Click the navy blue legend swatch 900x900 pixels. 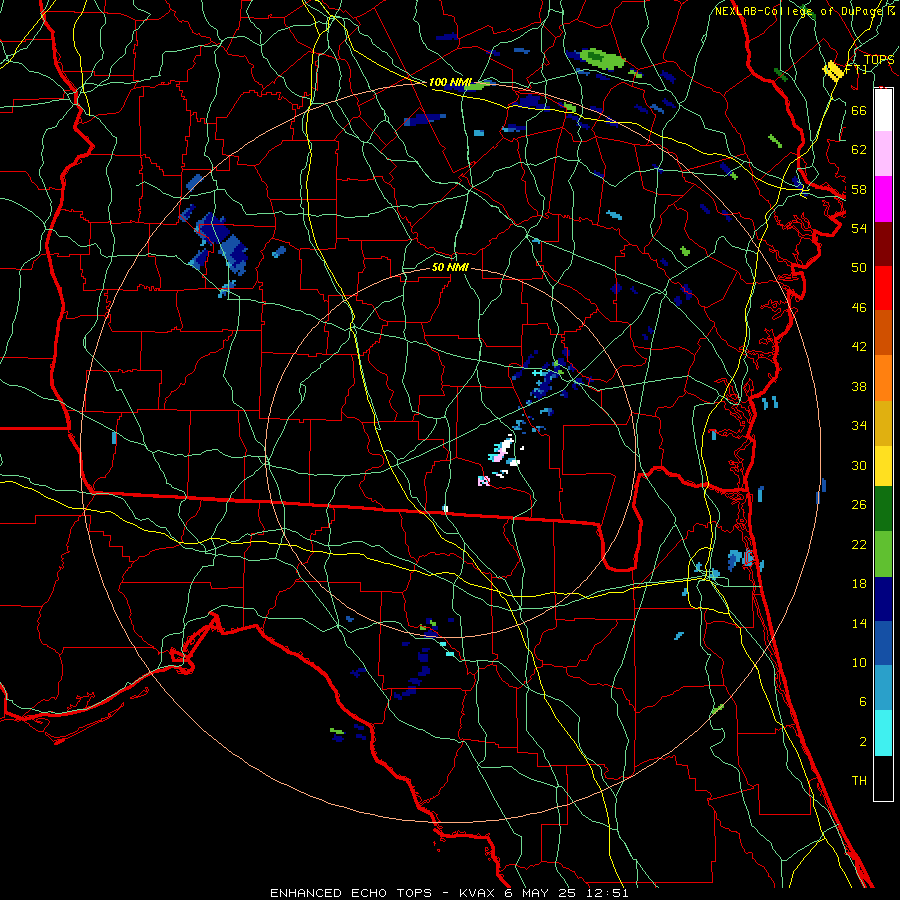883,599
